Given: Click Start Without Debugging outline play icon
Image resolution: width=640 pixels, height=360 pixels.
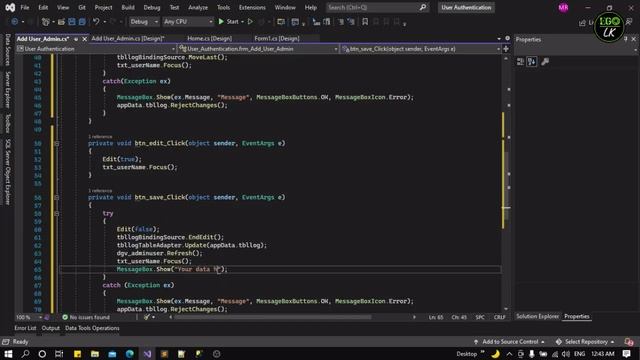Looking at the screenshot, I should click(250, 22).
